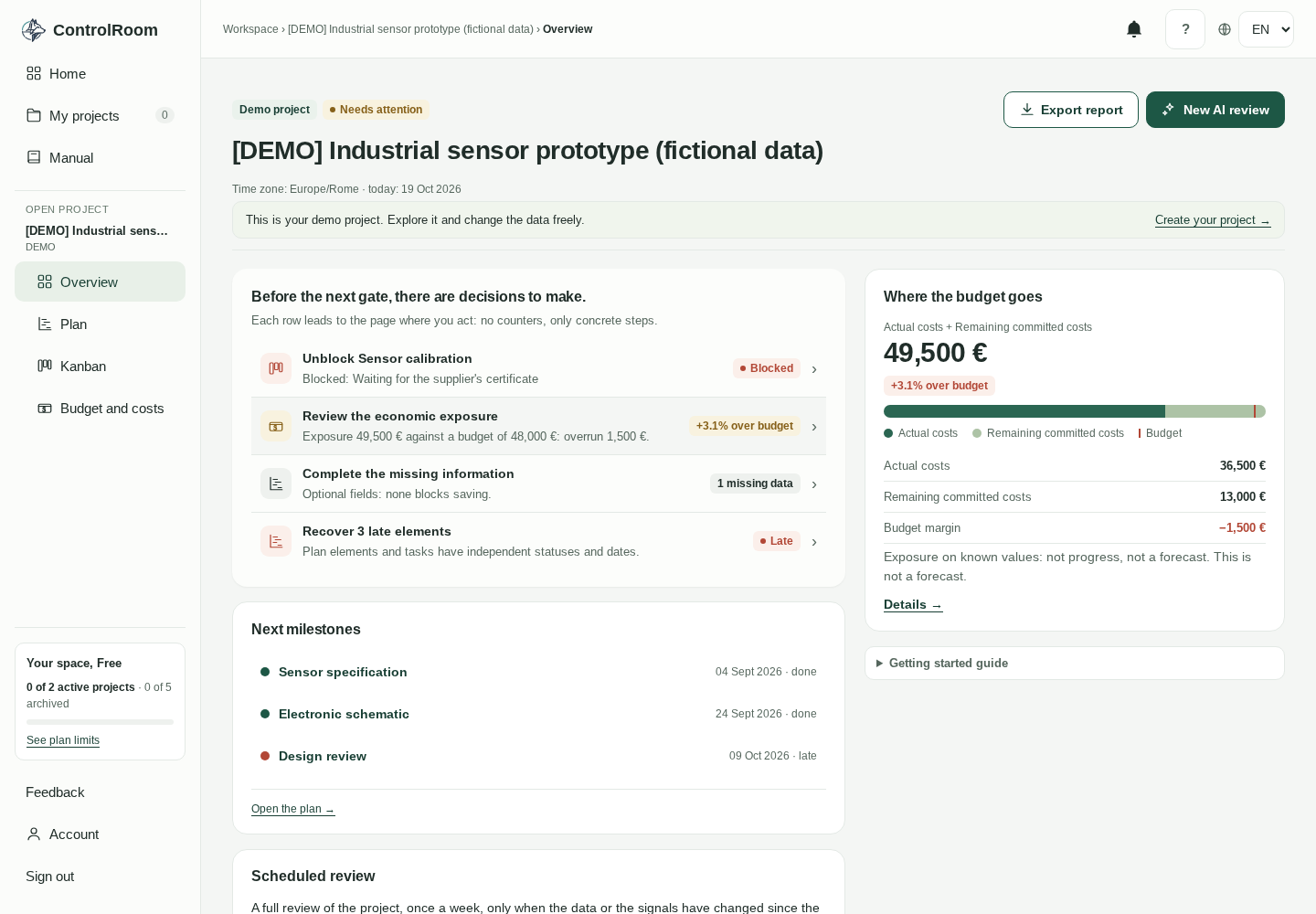Click the Sensor specification milestone
Image resolution: width=1316 pixels, height=914 pixels.
coord(538,672)
